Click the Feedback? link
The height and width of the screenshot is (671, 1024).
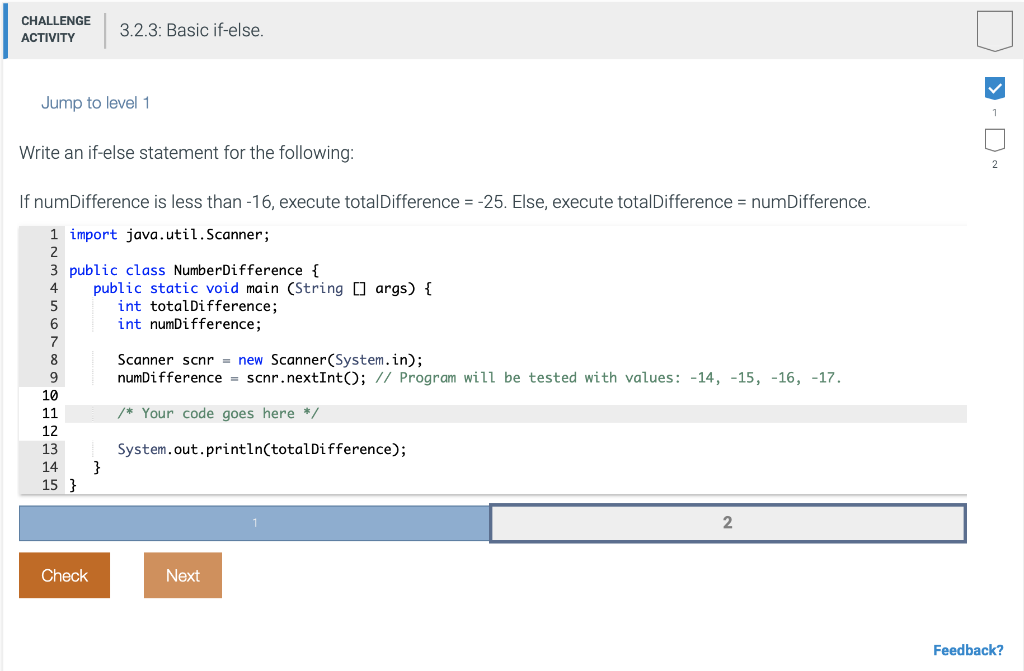tap(968, 650)
